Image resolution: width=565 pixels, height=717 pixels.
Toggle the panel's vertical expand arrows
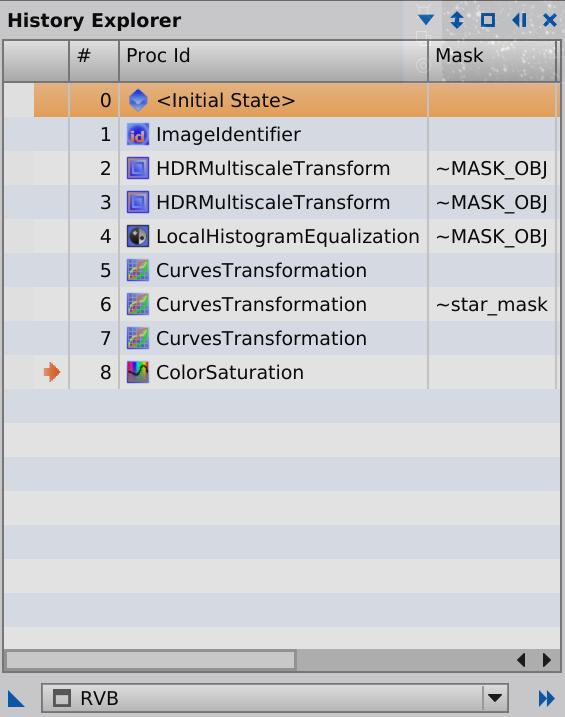pyautogui.click(x=457, y=20)
